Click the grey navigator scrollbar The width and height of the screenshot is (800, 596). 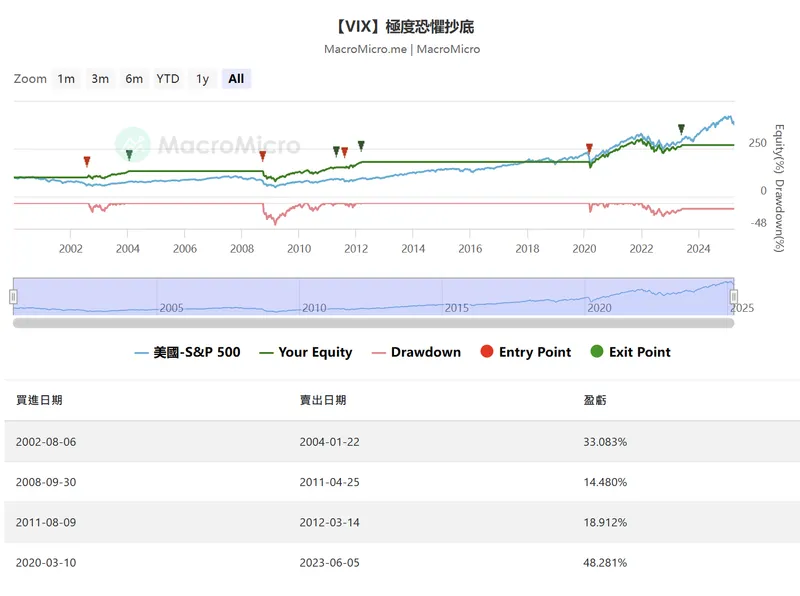pyautogui.click(x=373, y=323)
